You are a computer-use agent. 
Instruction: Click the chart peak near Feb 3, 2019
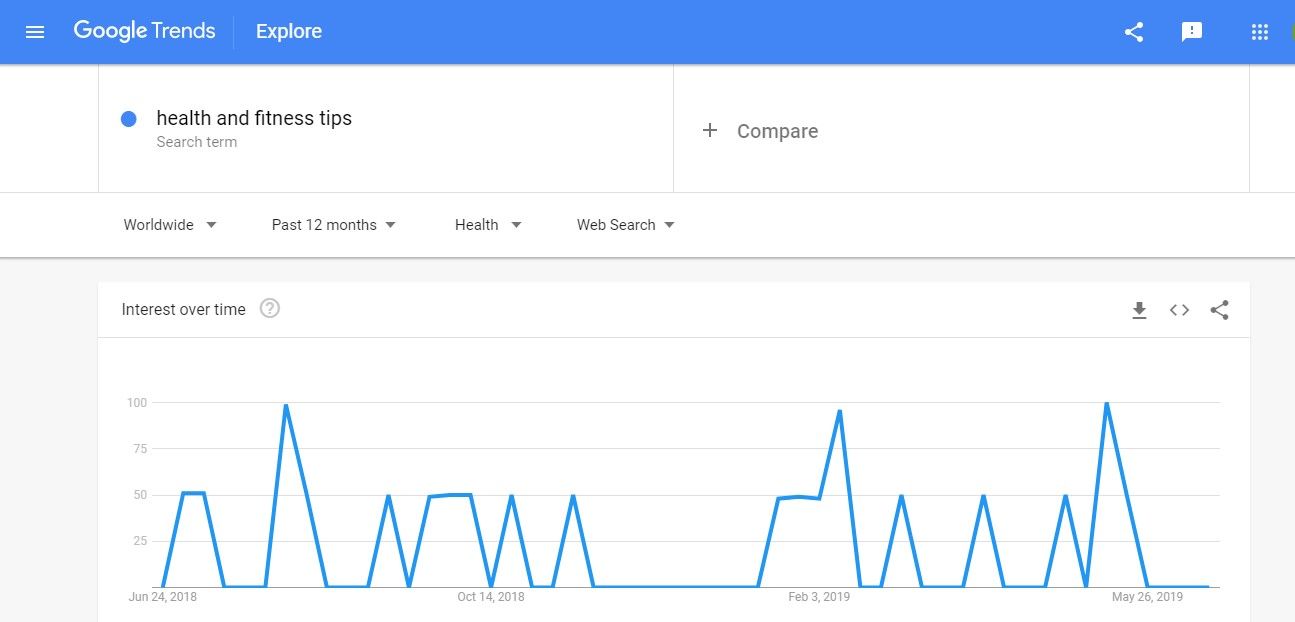pyautogui.click(x=839, y=411)
